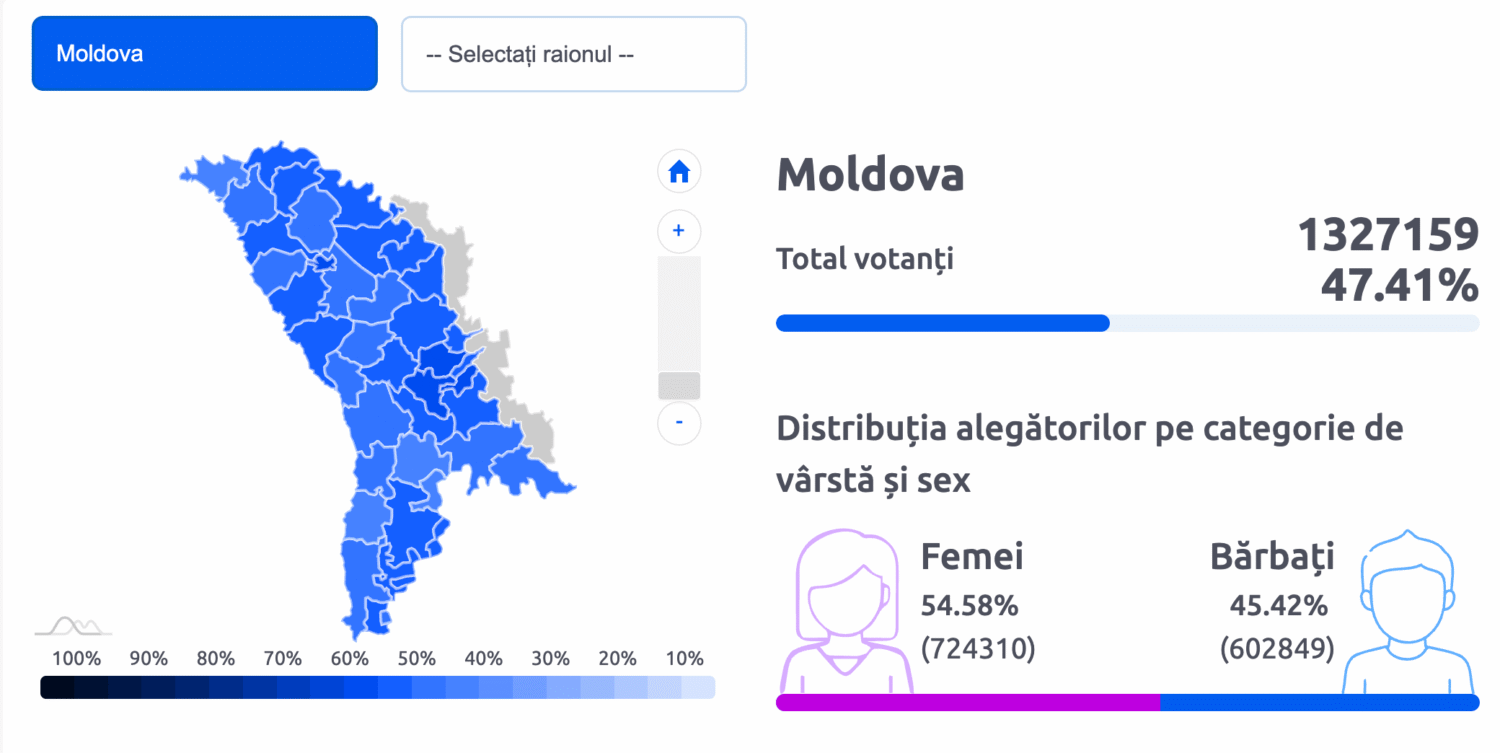Click the 100% darkest legend swatch
Screen dimensions: 1500x753
(x=57, y=688)
